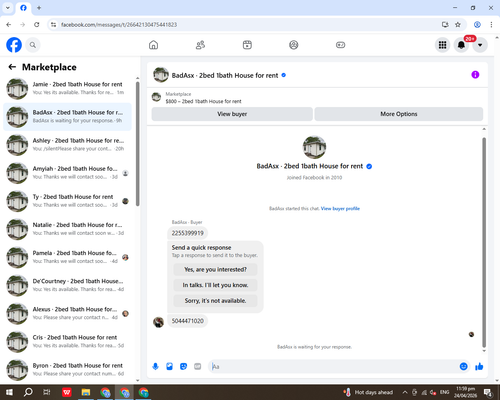Open Natalie's house for rent conversation
500x400 pixels.
click(67, 229)
